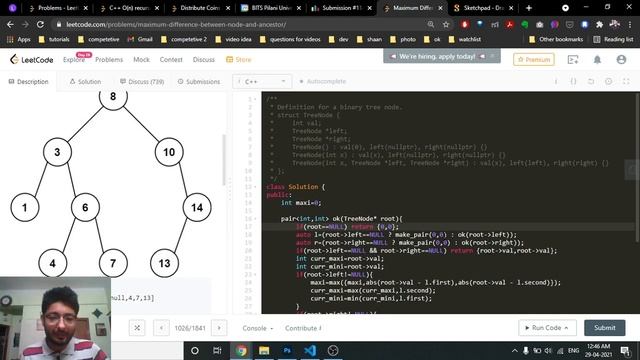This screenshot has height=360, width=640.
Task: Go to the previous problem arrow
Action: 161,328
